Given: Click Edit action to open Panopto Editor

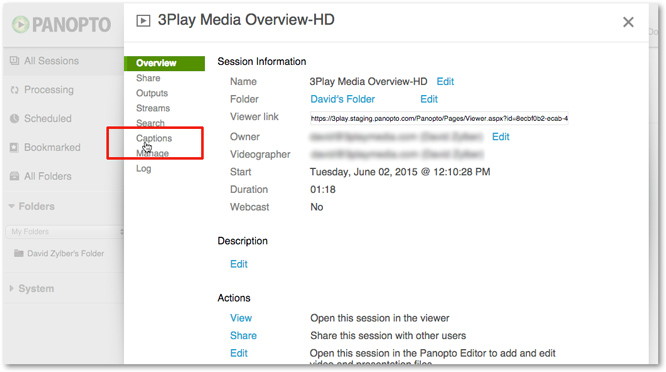Looking at the screenshot, I should point(239,353).
